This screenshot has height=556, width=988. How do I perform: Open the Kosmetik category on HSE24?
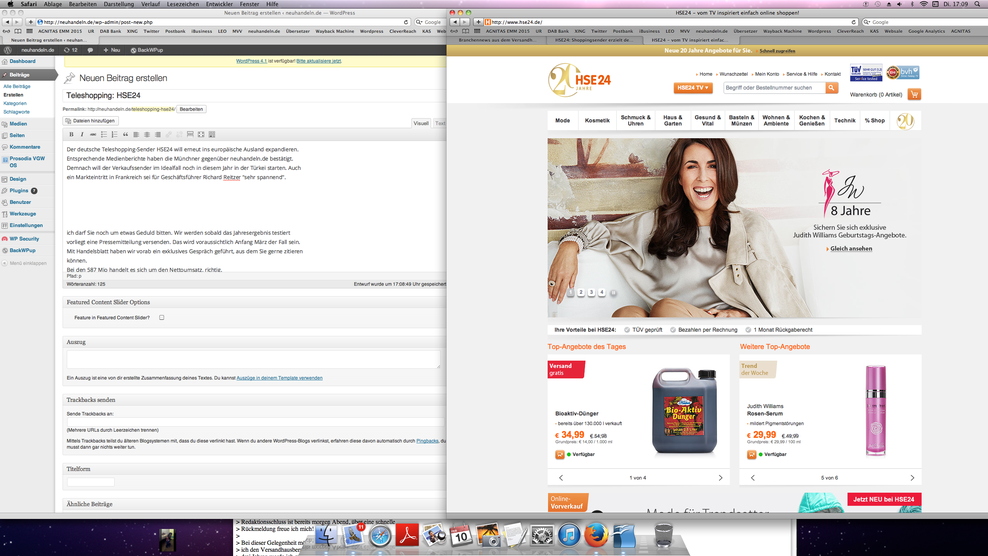click(597, 120)
